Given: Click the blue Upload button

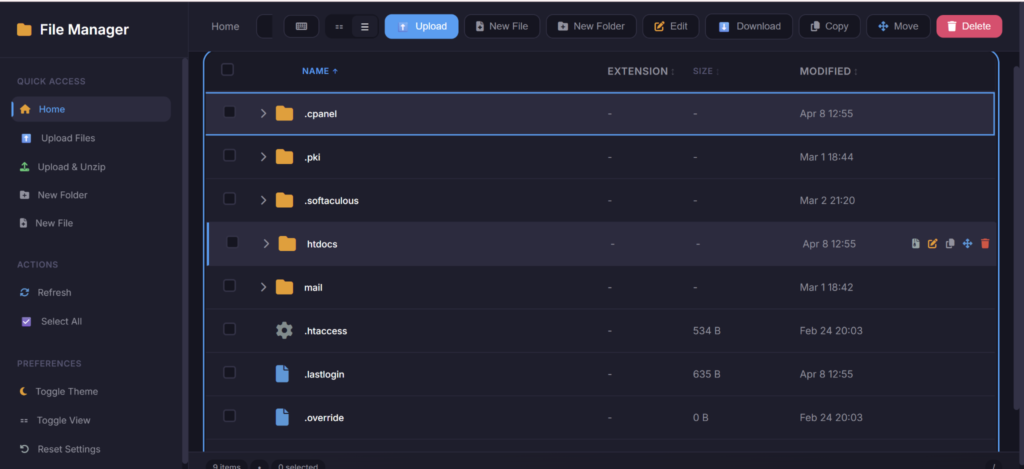Looking at the screenshot, I should tap(421, 27).
